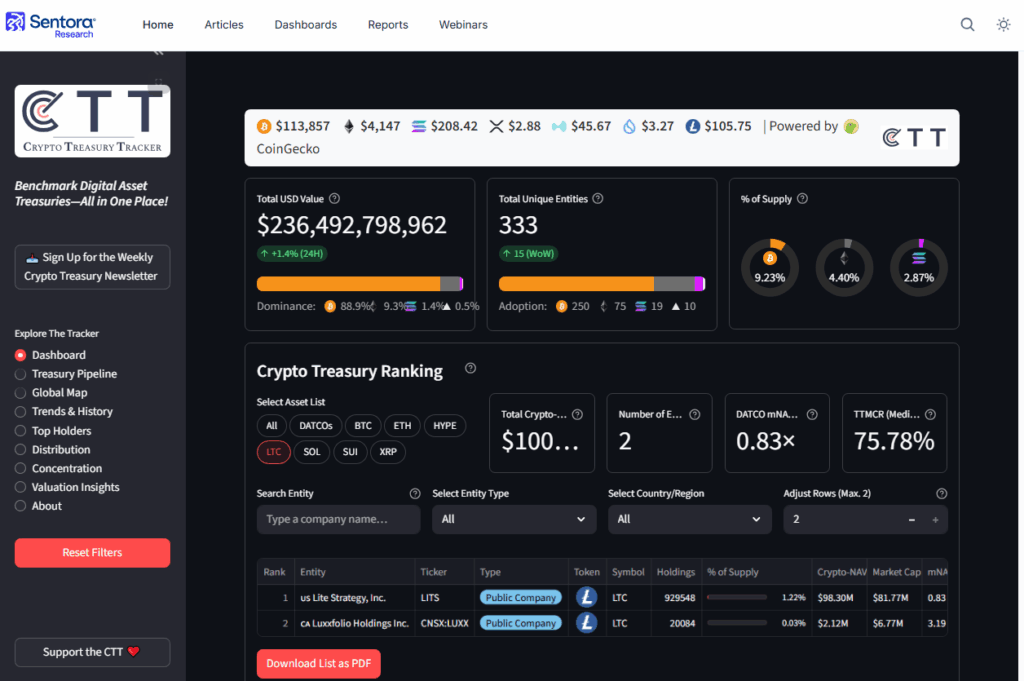1024x681 pixels.
Task: Choose Top Holders in tracker list
Action: (21, 431)
